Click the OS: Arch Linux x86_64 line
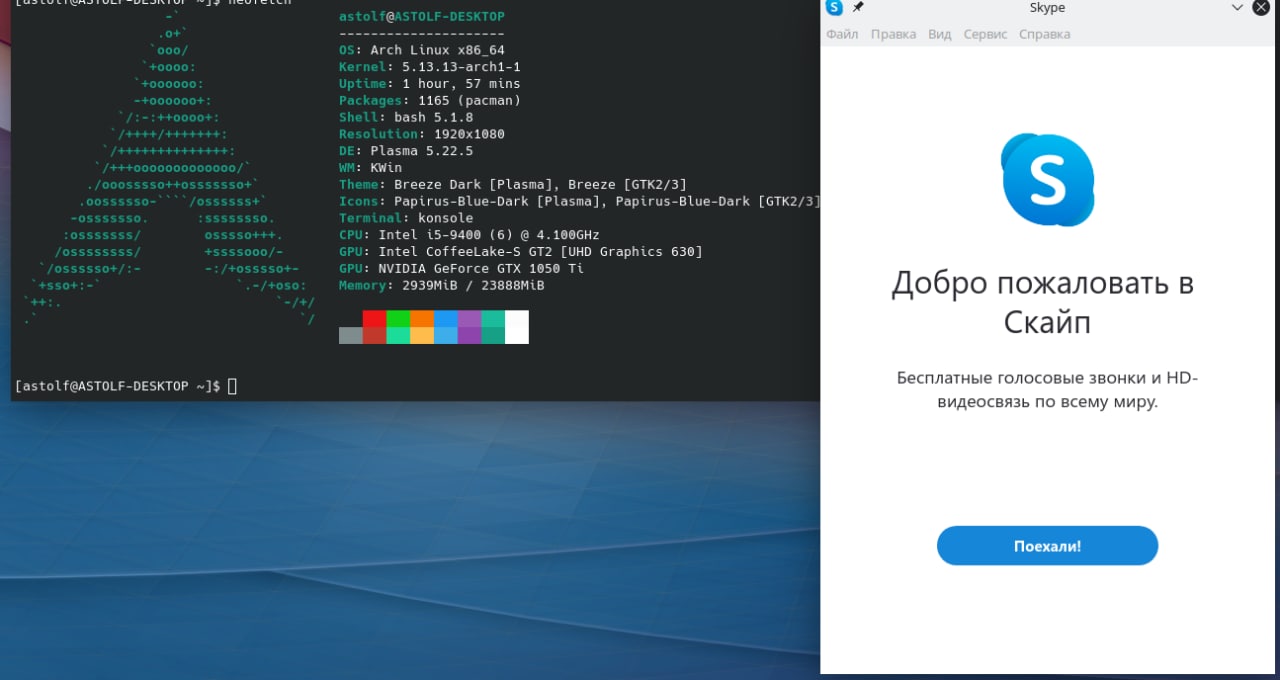The width and height of the screenshot is (1280, 680). (422, 50)
